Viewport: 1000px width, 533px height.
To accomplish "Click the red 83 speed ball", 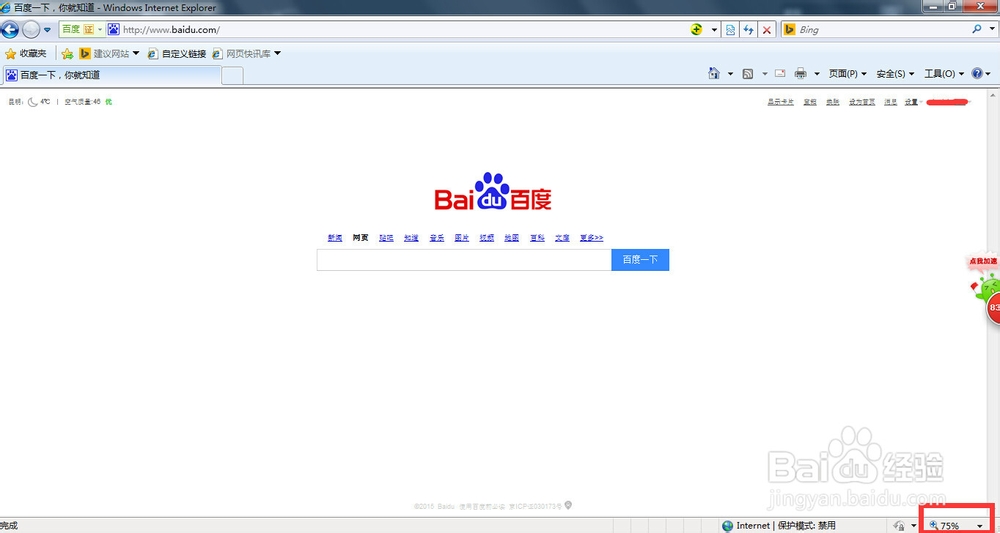I will pyautogui.click(x=993, y=308).
